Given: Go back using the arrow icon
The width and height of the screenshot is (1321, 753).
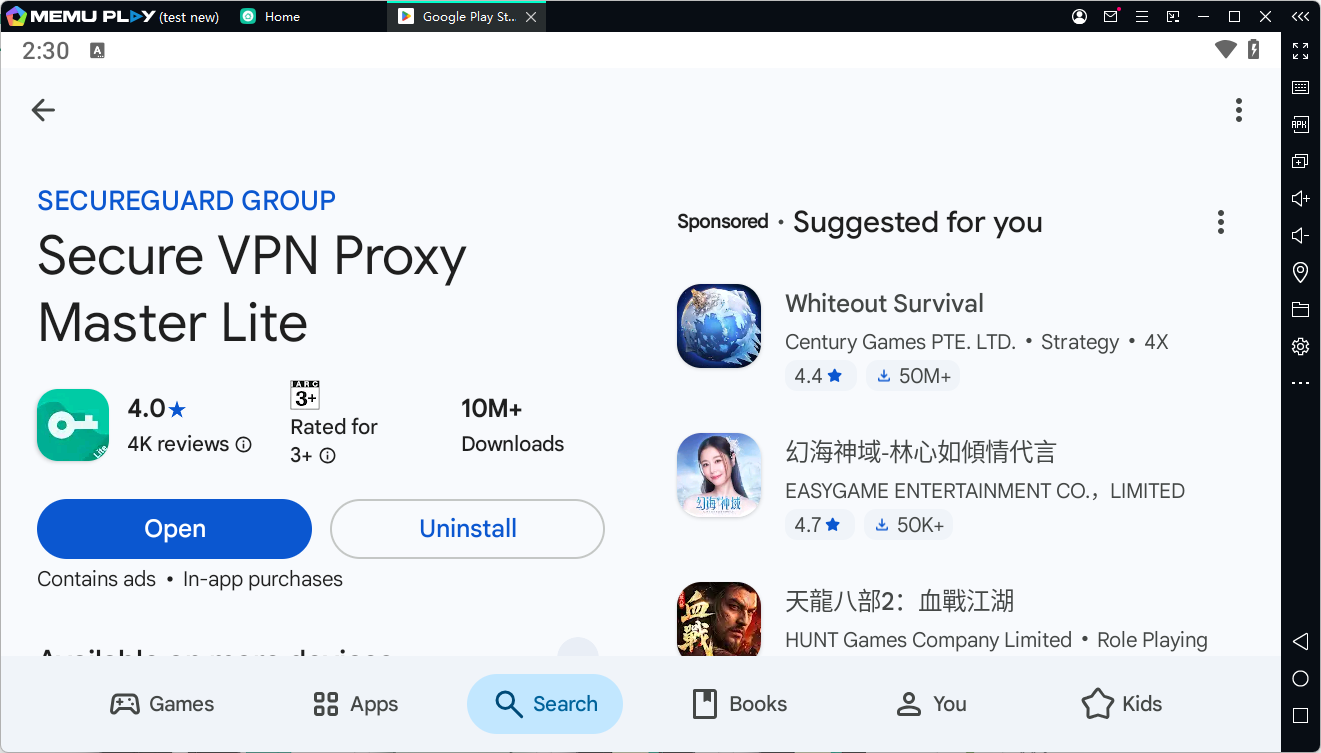Looking at the screenshot, I should pyautogui.click(x=43, y=110).
